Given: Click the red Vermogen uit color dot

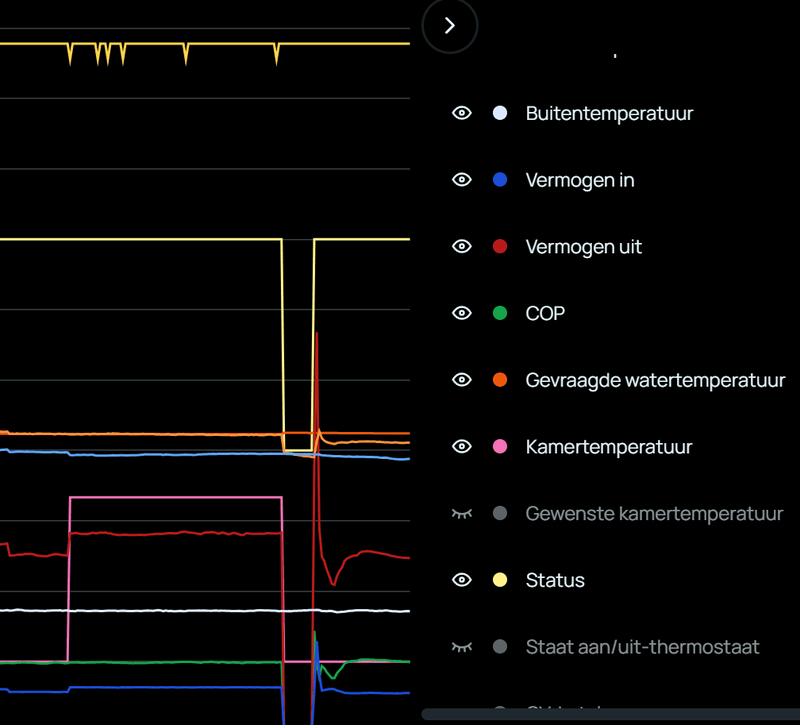Looking at the screenshot, I should point(500,247).
